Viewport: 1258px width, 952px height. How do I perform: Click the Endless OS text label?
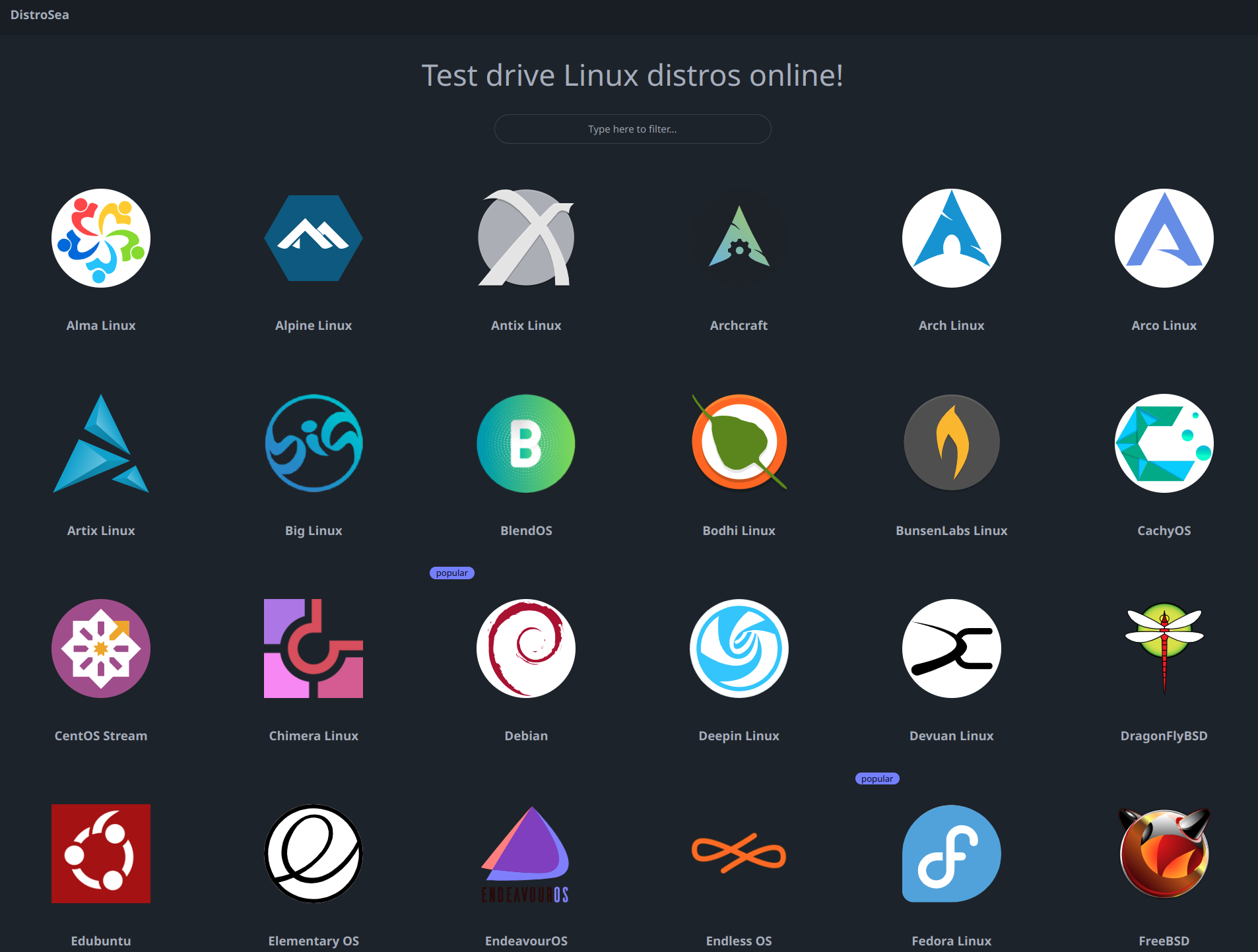coord(739,941)
